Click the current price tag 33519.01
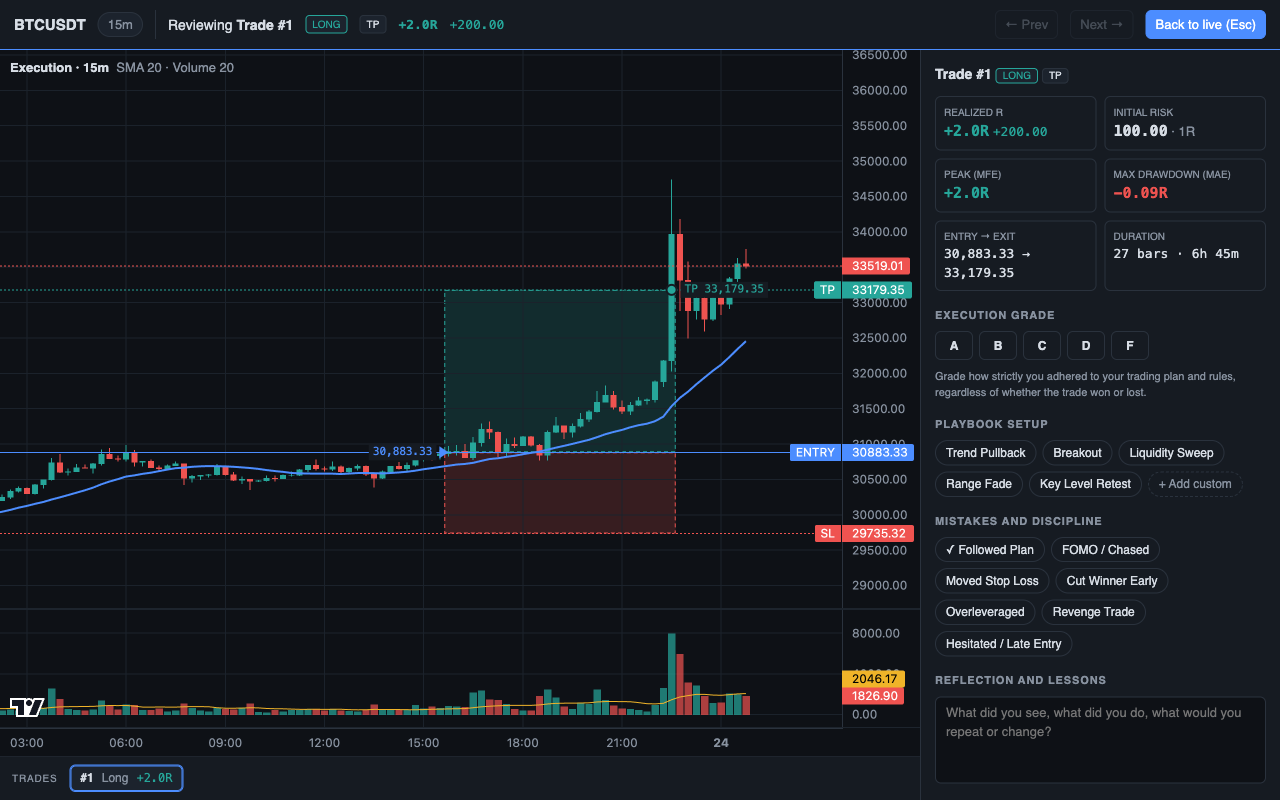This screenshot has height=800, width=1280. pos(878,266)
